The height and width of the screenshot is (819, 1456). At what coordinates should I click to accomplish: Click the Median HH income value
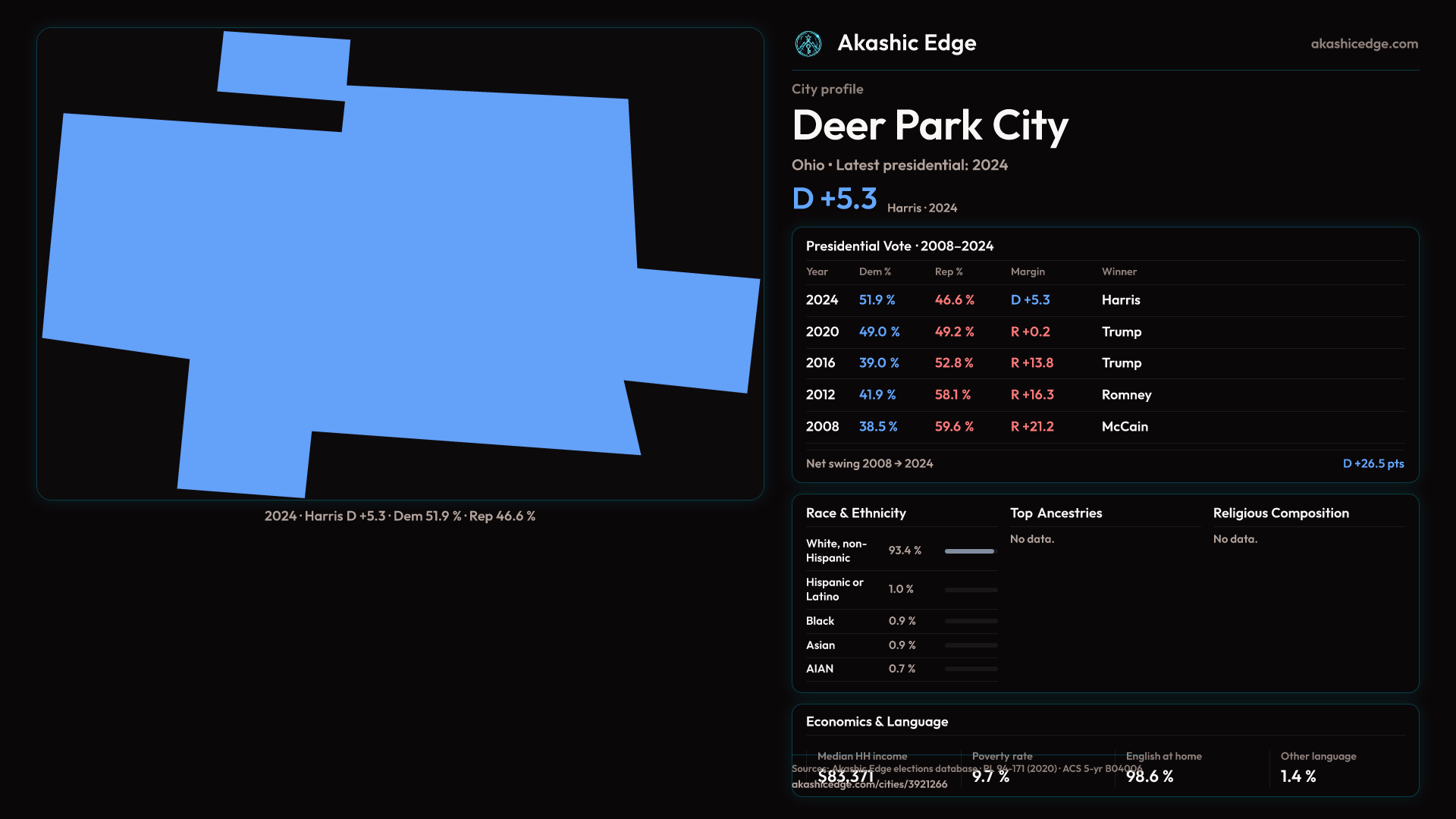845,777
